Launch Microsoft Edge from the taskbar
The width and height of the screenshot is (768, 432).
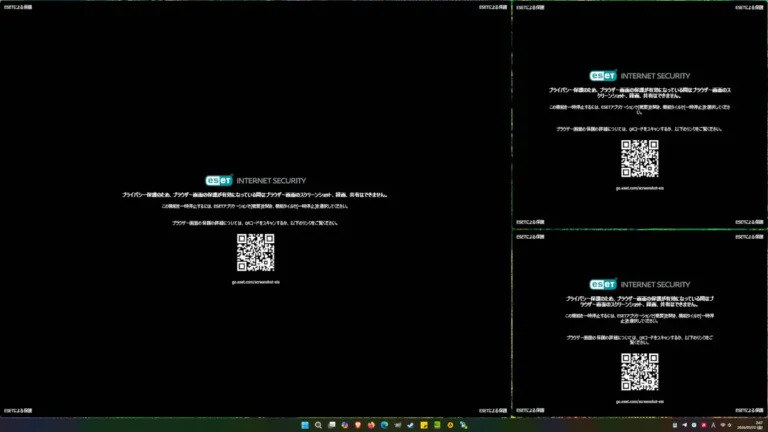point(384,425)
